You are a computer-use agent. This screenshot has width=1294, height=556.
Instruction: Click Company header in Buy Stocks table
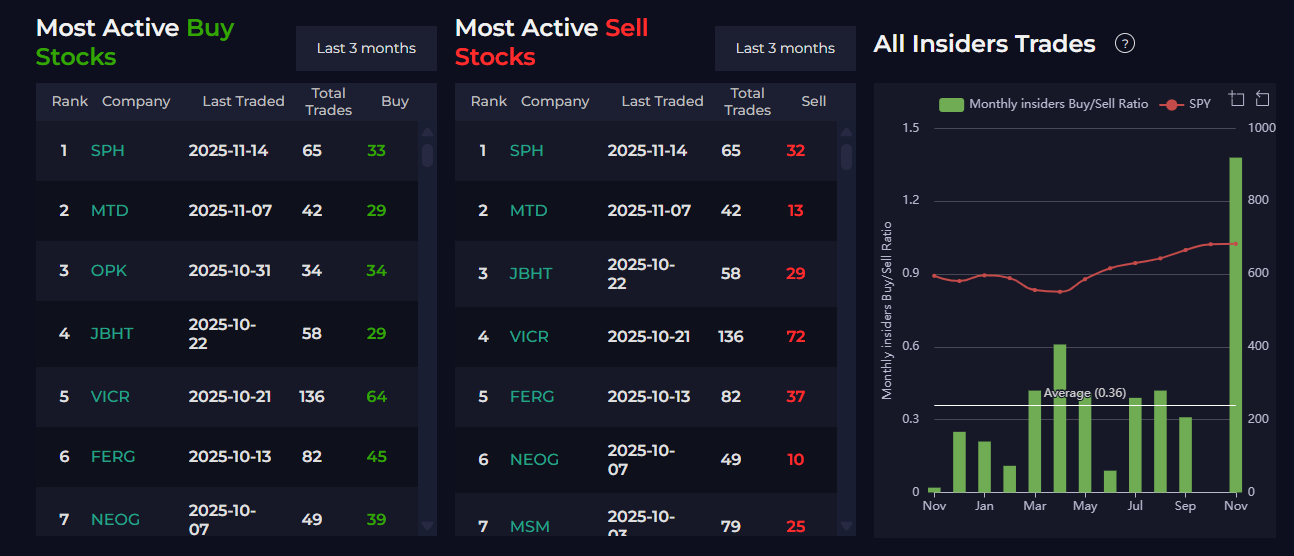coord(136,101)
